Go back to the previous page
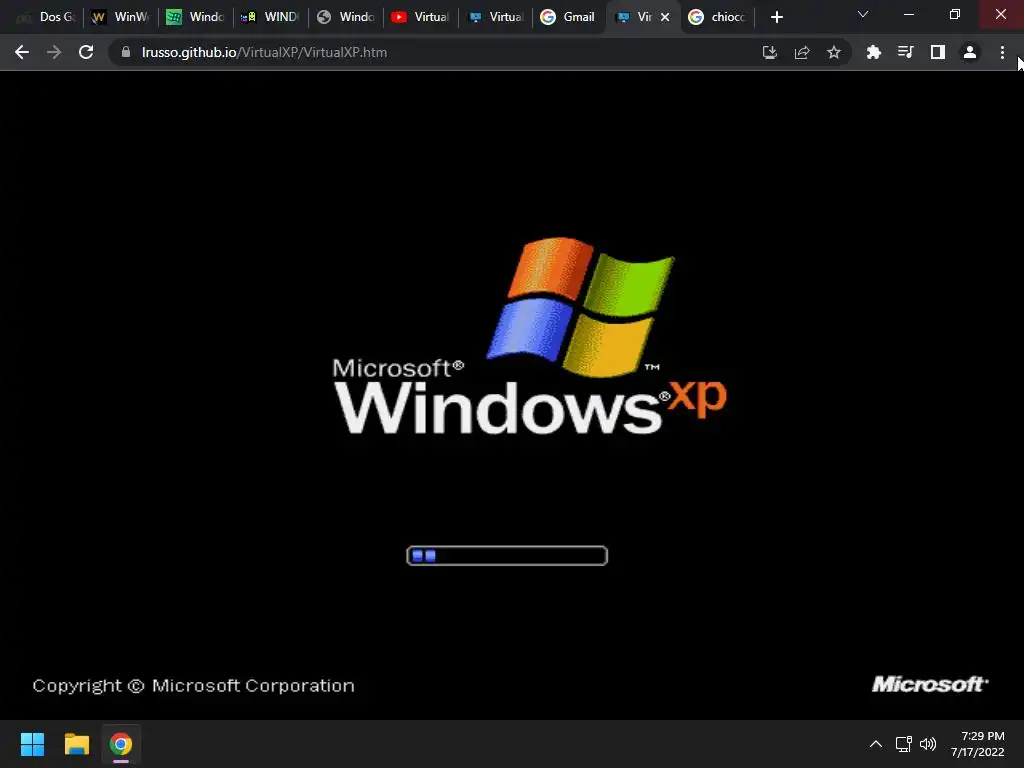The image size is (1024, 768). tap(22, 52)
